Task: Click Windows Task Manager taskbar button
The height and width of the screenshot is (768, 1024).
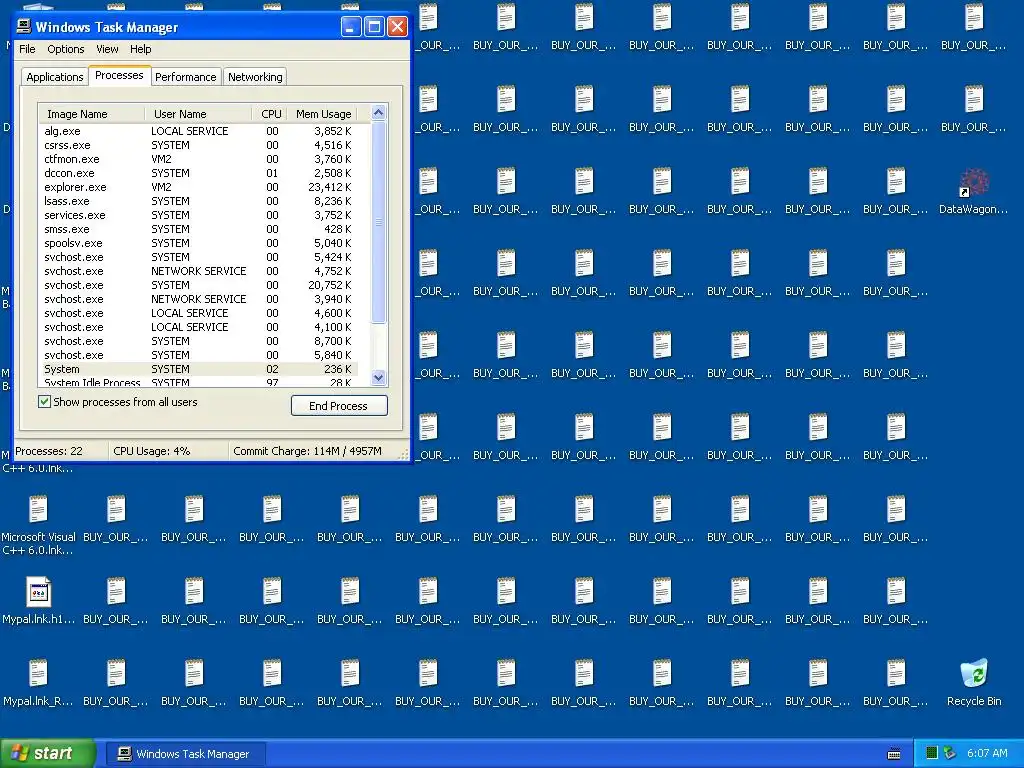Action: click(185, 754)
